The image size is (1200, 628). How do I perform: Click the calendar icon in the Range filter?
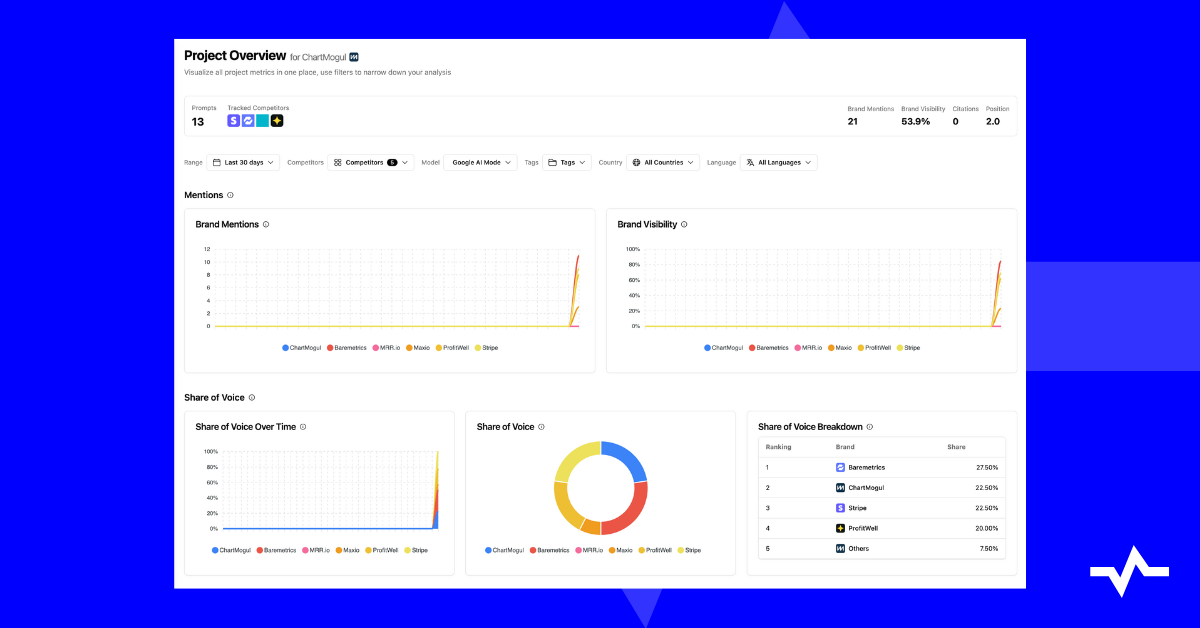tap(217, 162)
